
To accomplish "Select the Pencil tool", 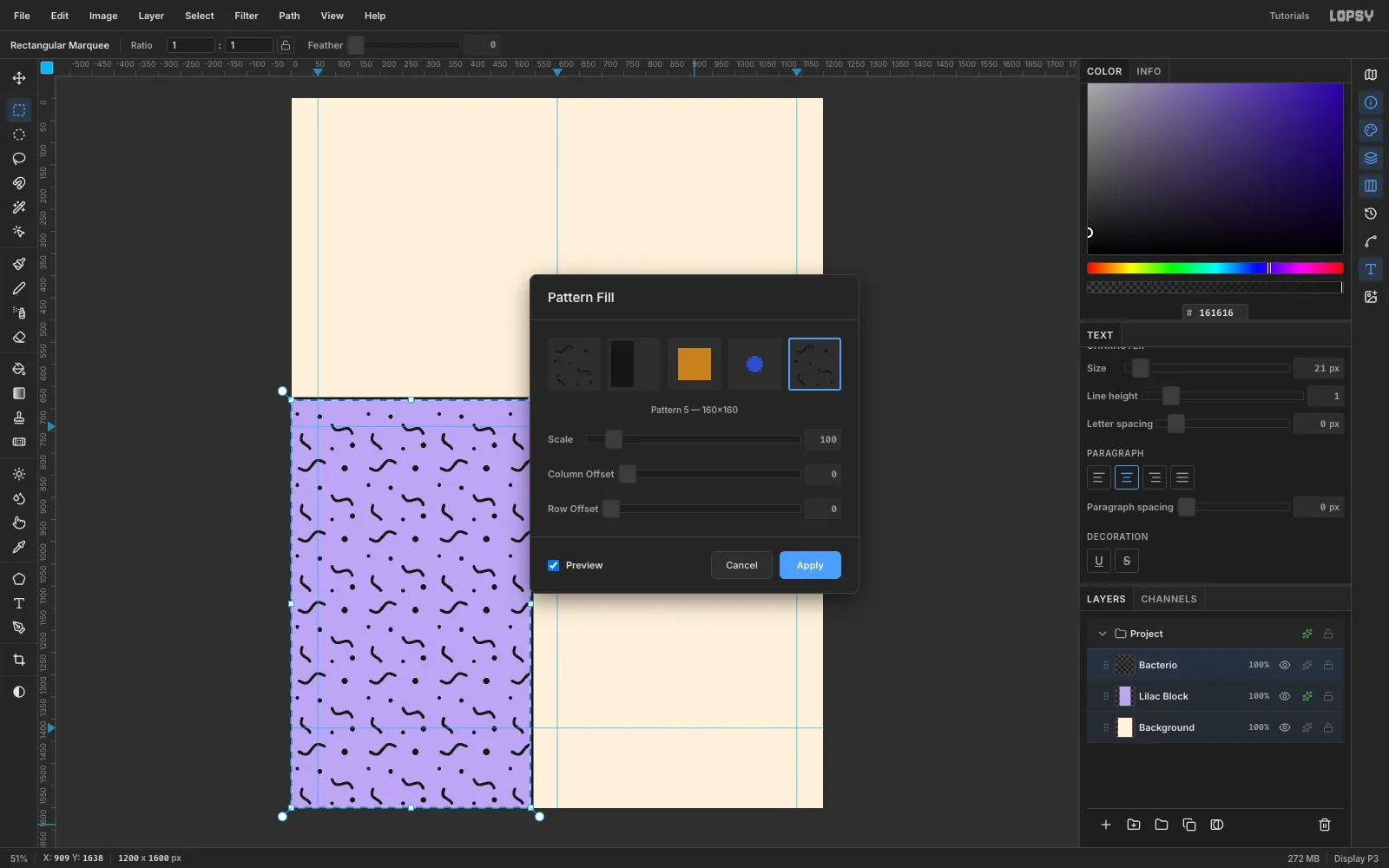I will pos(19,288).
